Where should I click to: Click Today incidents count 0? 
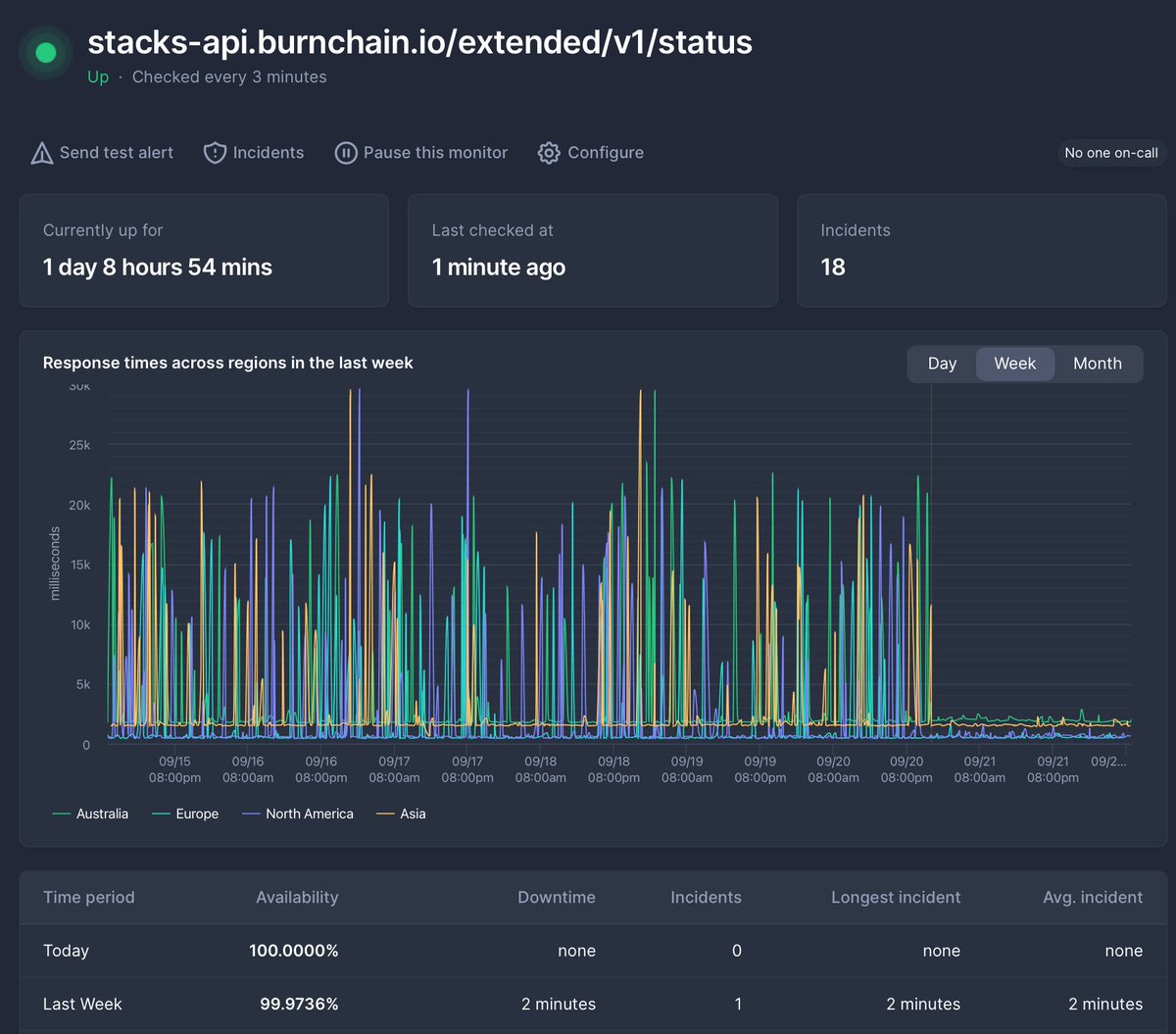(737, 951)
